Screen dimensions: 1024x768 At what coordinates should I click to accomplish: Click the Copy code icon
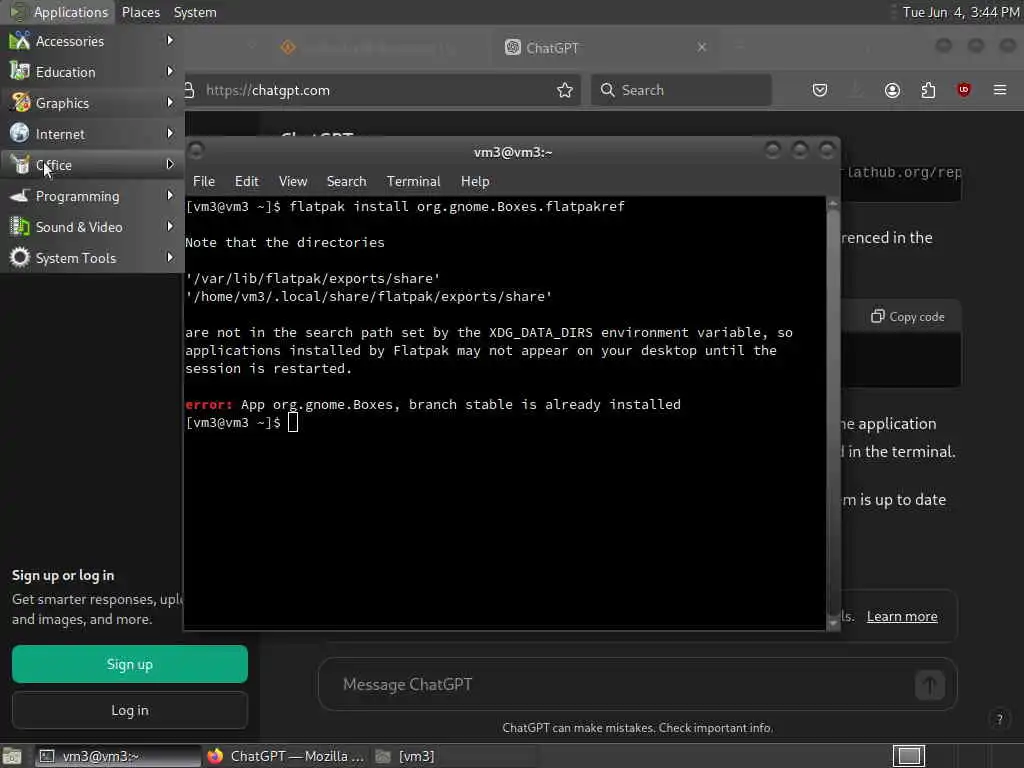(878, 316)
